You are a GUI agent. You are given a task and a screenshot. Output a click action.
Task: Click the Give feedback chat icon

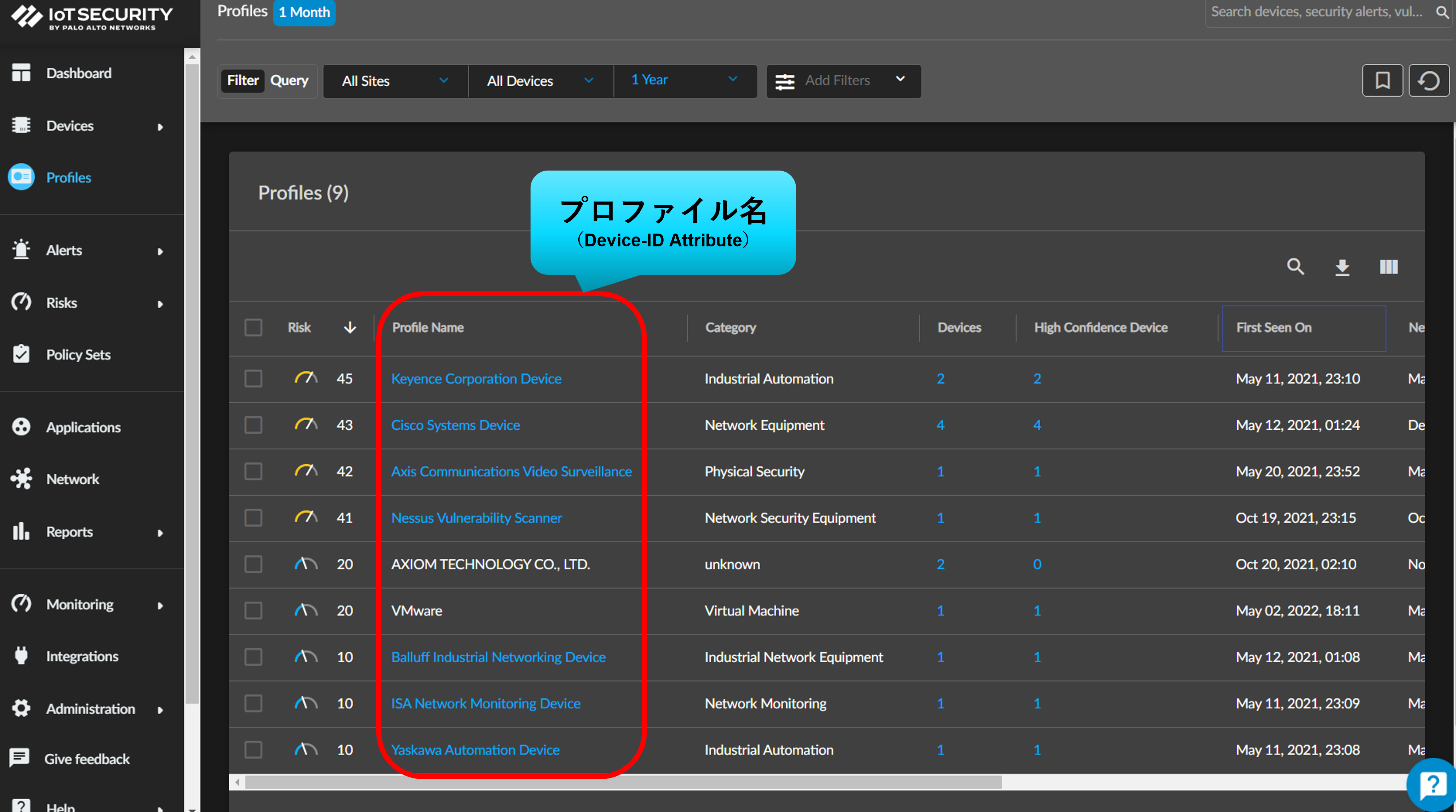pyautogui.click(x=19, y=758)
